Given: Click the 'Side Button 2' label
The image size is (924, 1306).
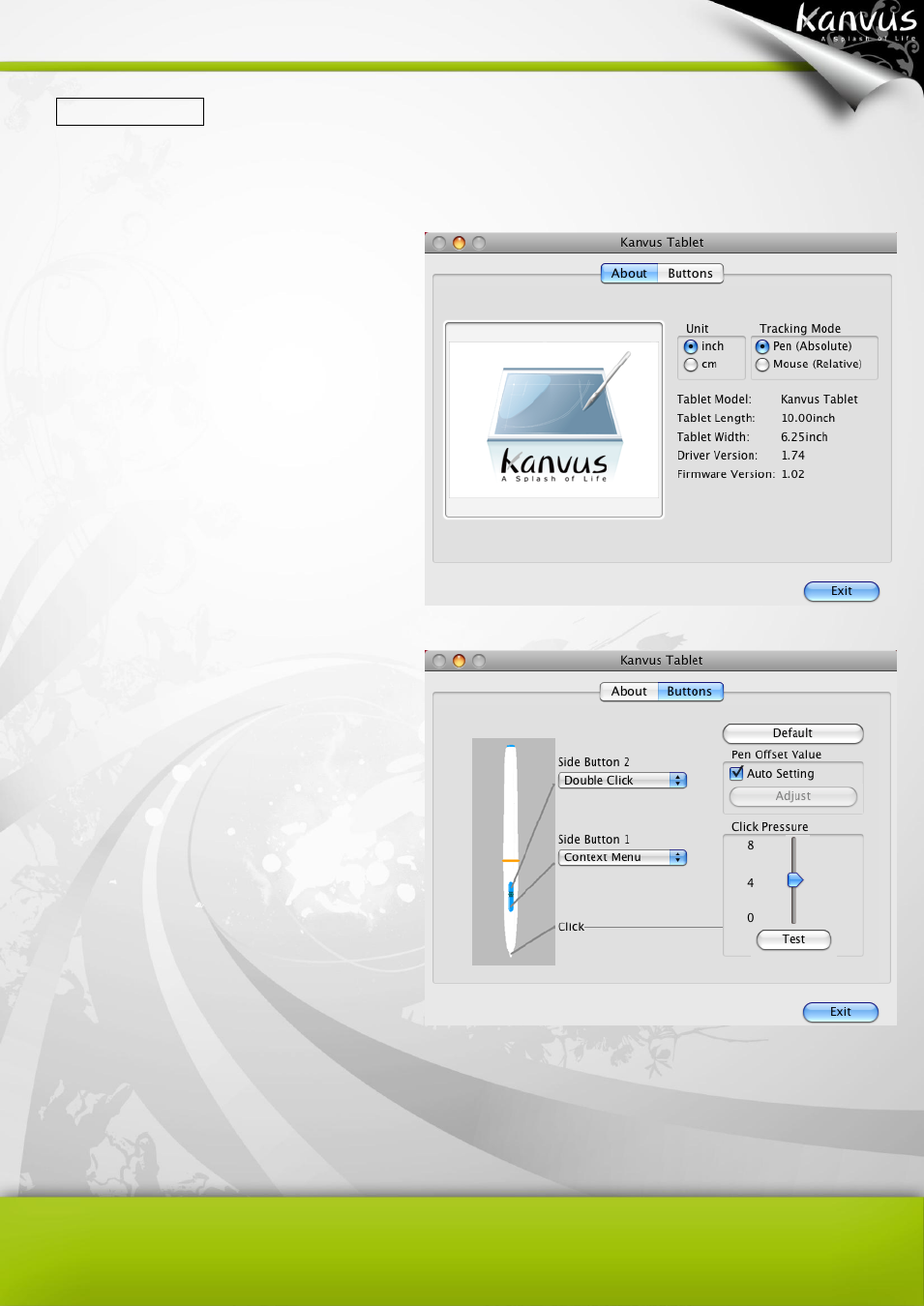Looking at the screenshot, I should tap(594, 762).
